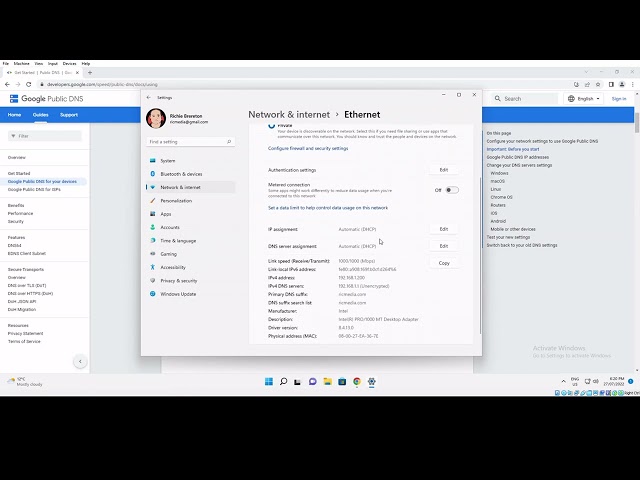Open taskbar Search icon

283,381
